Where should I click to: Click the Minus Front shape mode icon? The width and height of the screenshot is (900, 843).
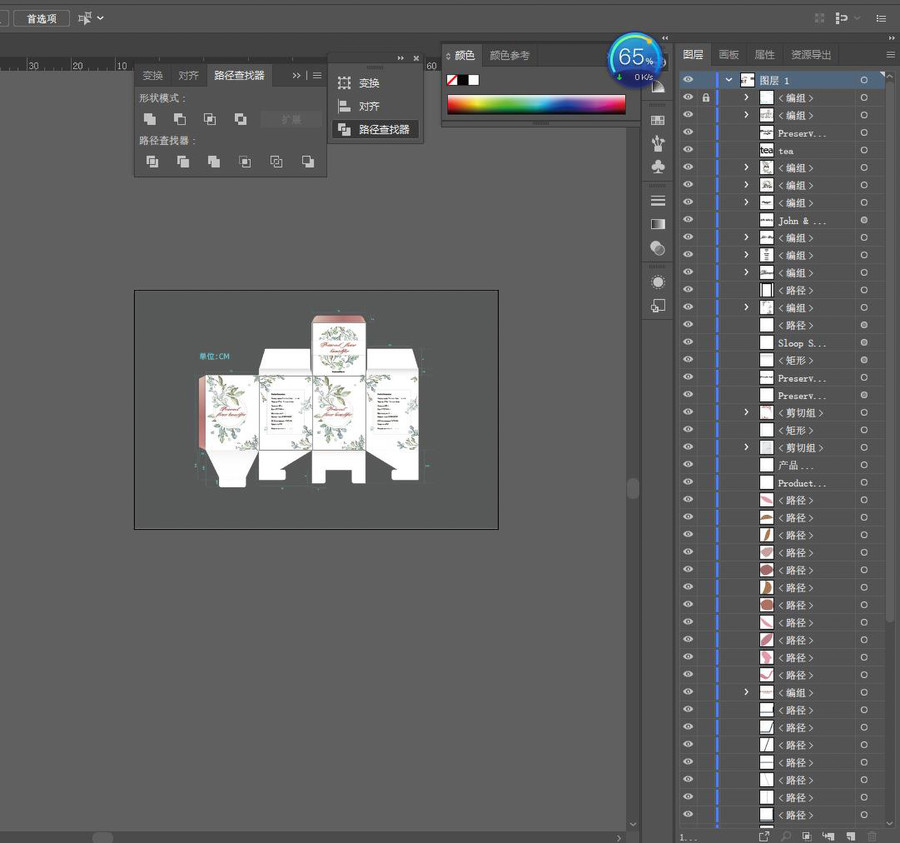(180, 119)
